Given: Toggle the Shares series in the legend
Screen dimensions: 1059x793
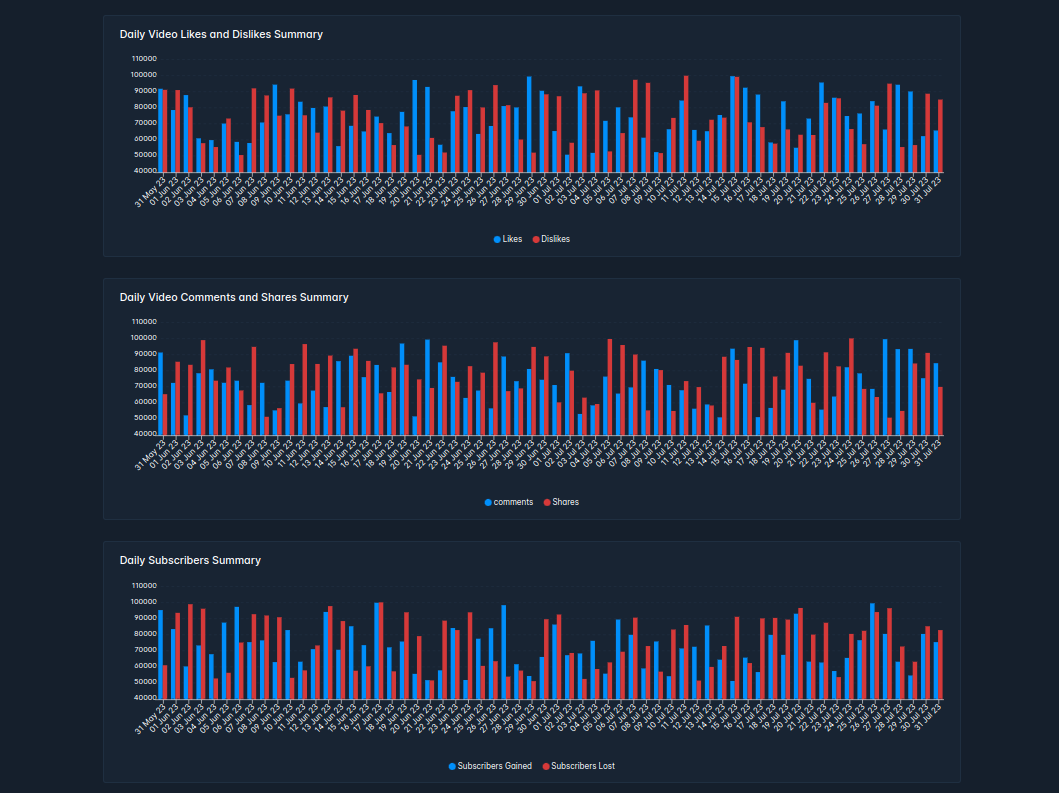Looking at the screenshot, I should [x=561, y=502].
